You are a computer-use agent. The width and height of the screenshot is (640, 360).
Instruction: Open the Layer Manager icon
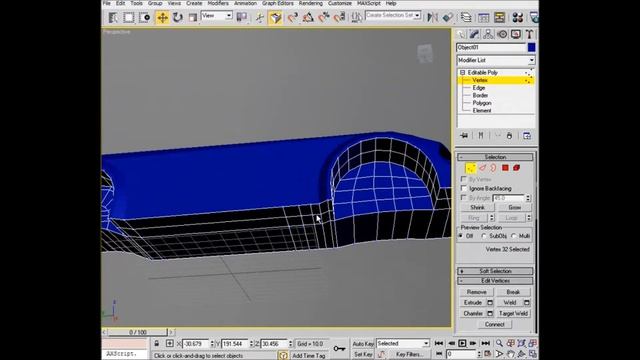(466, 17)
